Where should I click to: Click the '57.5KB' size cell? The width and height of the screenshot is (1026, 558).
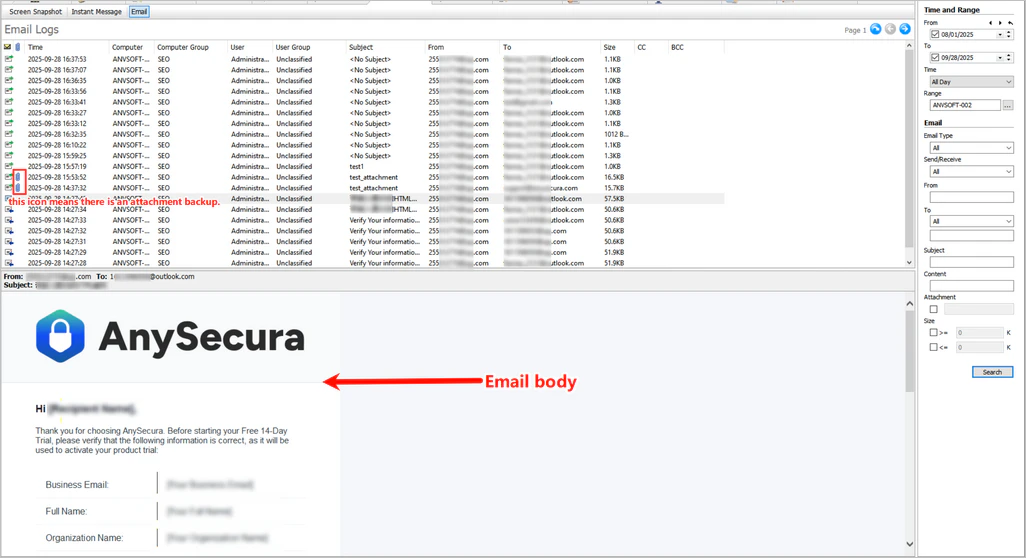point(614,199)
